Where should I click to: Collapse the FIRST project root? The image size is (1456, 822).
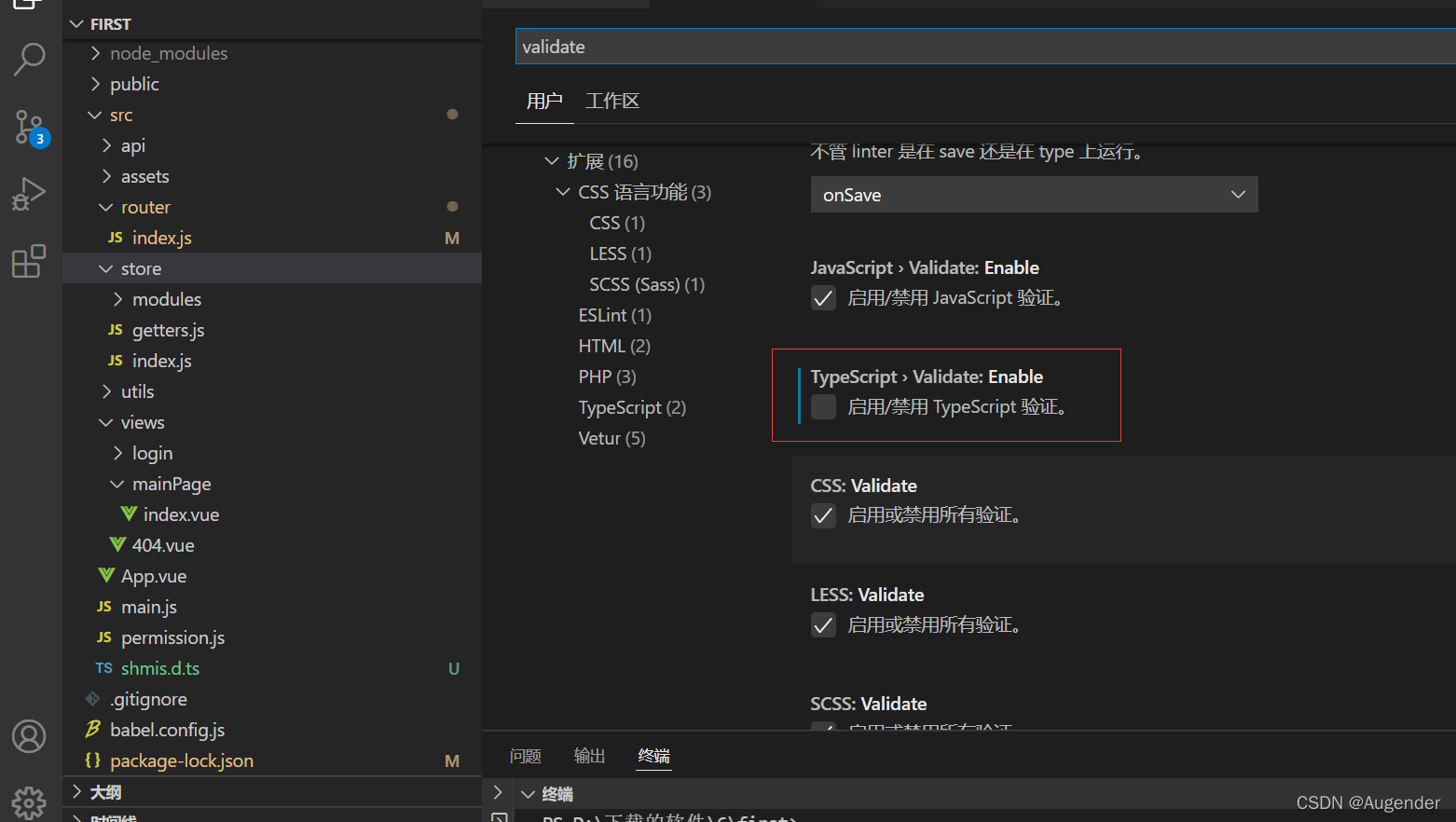pyautogui.click(x=76, y=24)
